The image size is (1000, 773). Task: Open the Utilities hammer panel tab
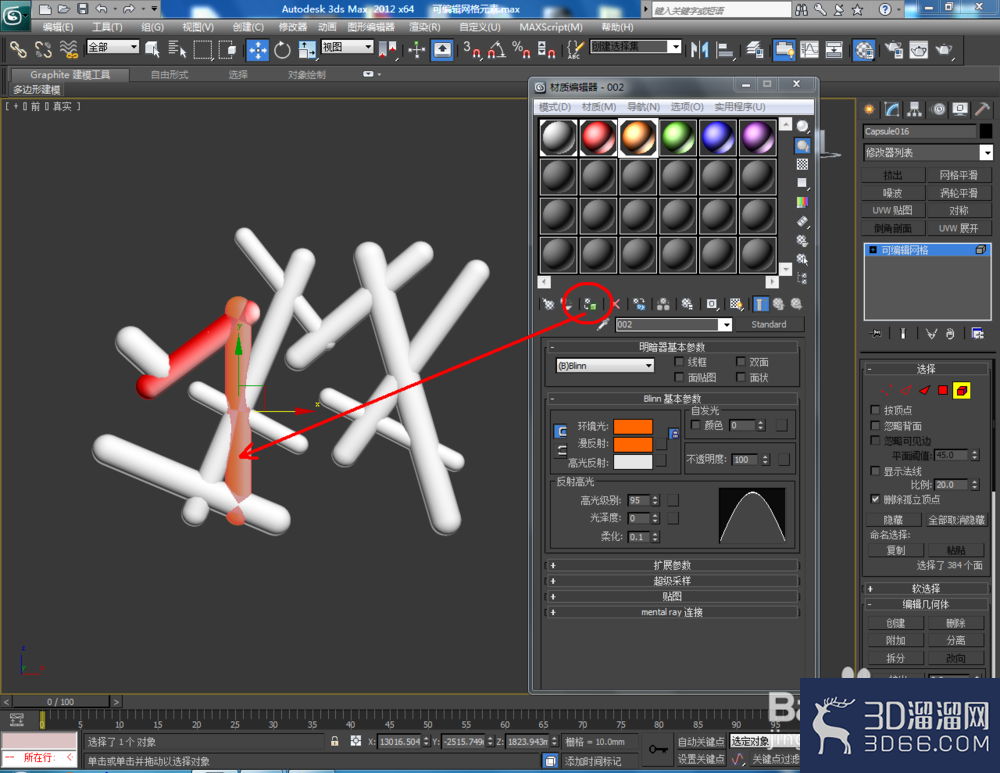coord(983,110)
